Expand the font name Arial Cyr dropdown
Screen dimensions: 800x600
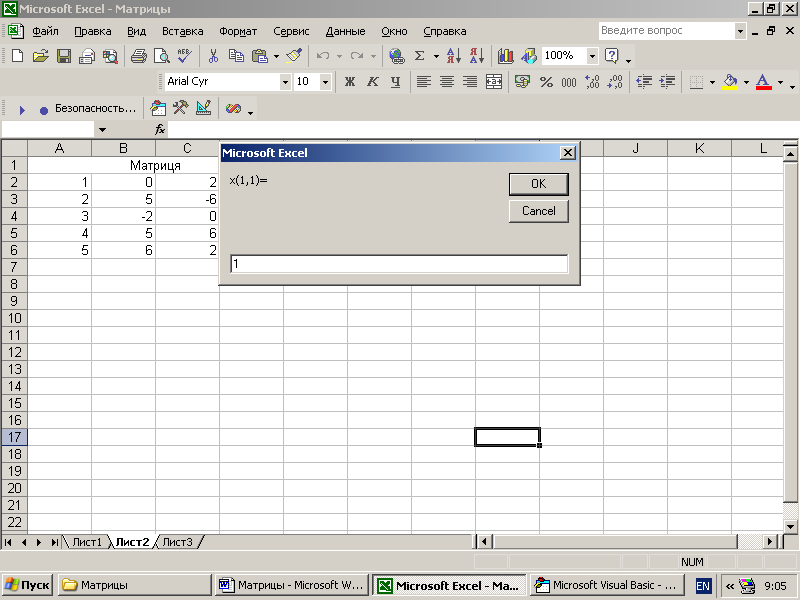(x=285, y=82)
